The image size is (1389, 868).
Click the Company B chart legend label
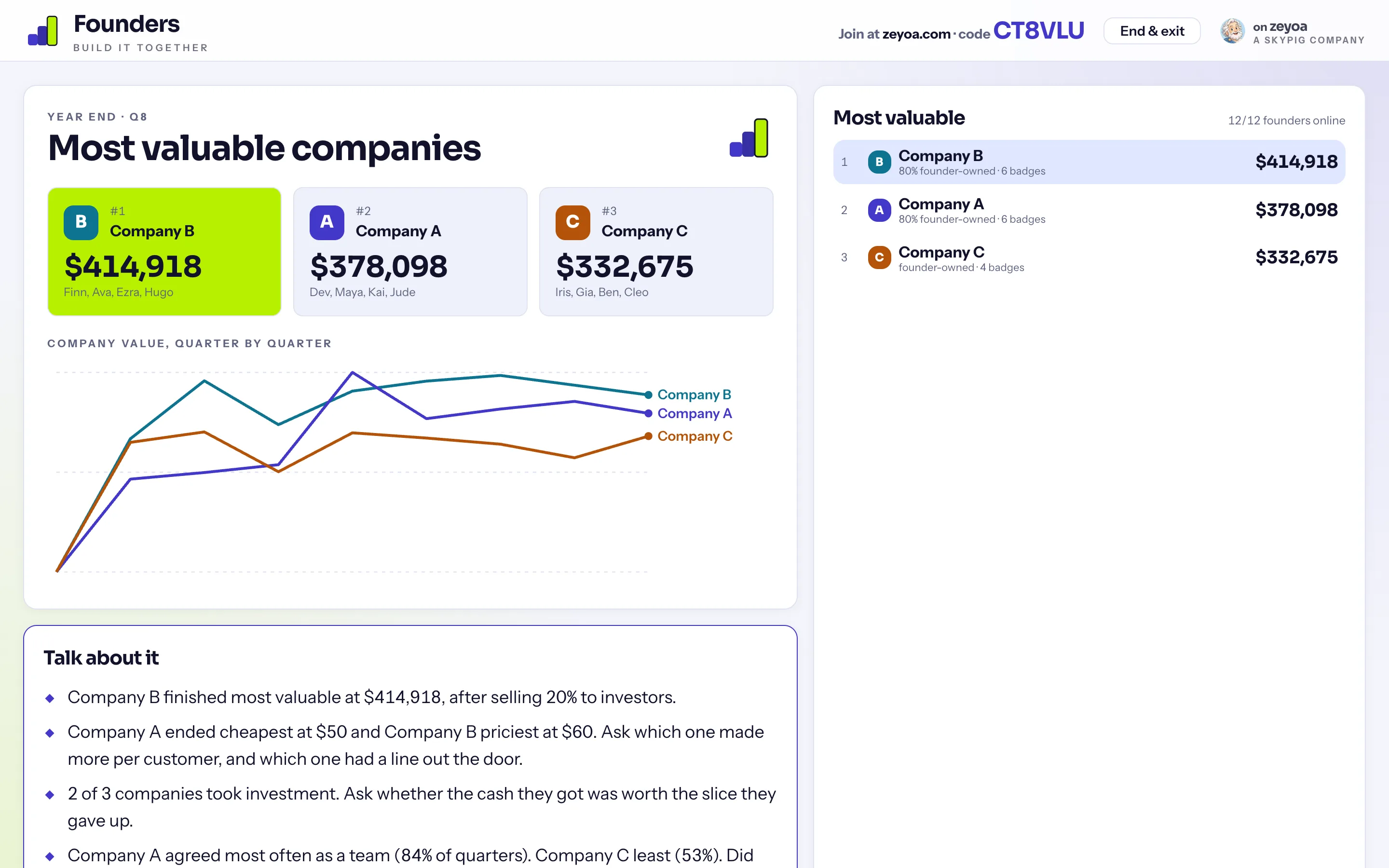[694, 394]
